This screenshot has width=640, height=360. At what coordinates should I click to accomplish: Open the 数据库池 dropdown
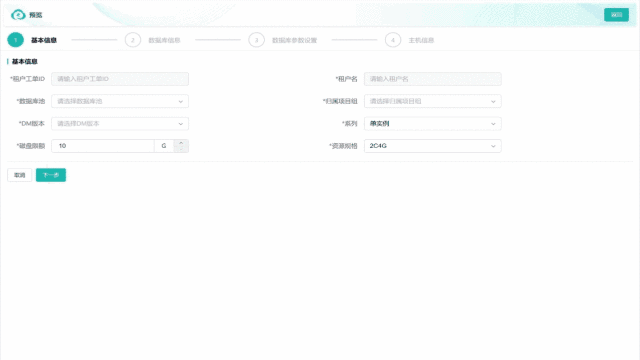coord(120,101)
